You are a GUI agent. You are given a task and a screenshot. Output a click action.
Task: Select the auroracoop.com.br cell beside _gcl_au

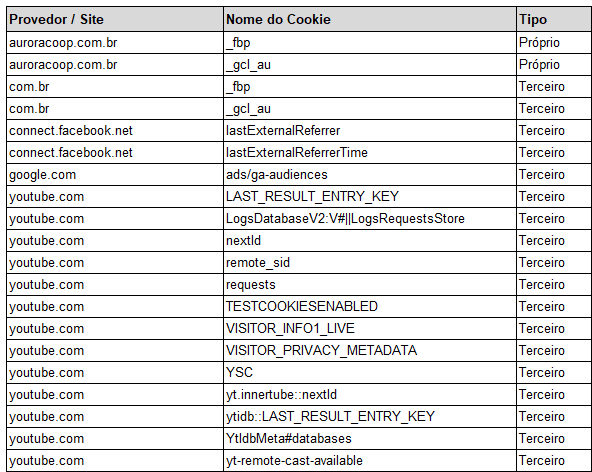(115, 65)
